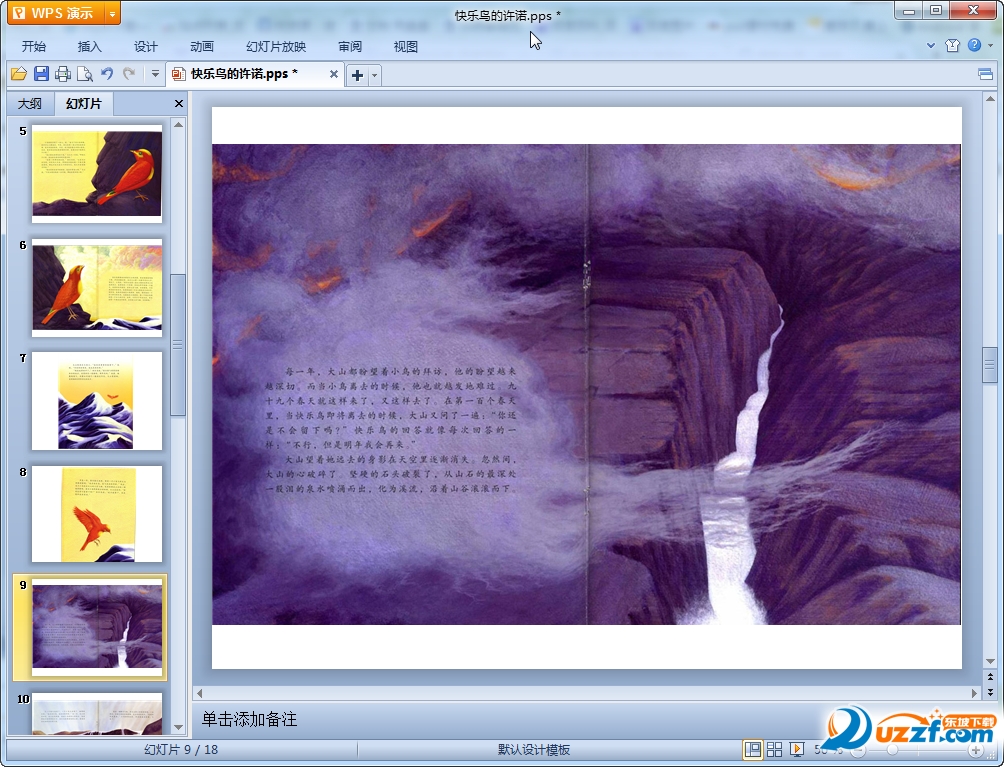Screen dimensions: 1004x767
Task: Open the 设计 ribbon tab
Action: coord(145,47)
